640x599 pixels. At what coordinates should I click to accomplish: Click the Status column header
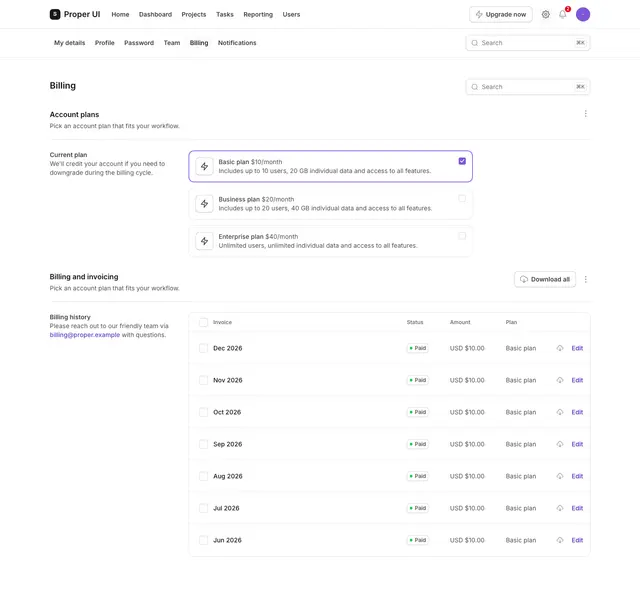415,322
